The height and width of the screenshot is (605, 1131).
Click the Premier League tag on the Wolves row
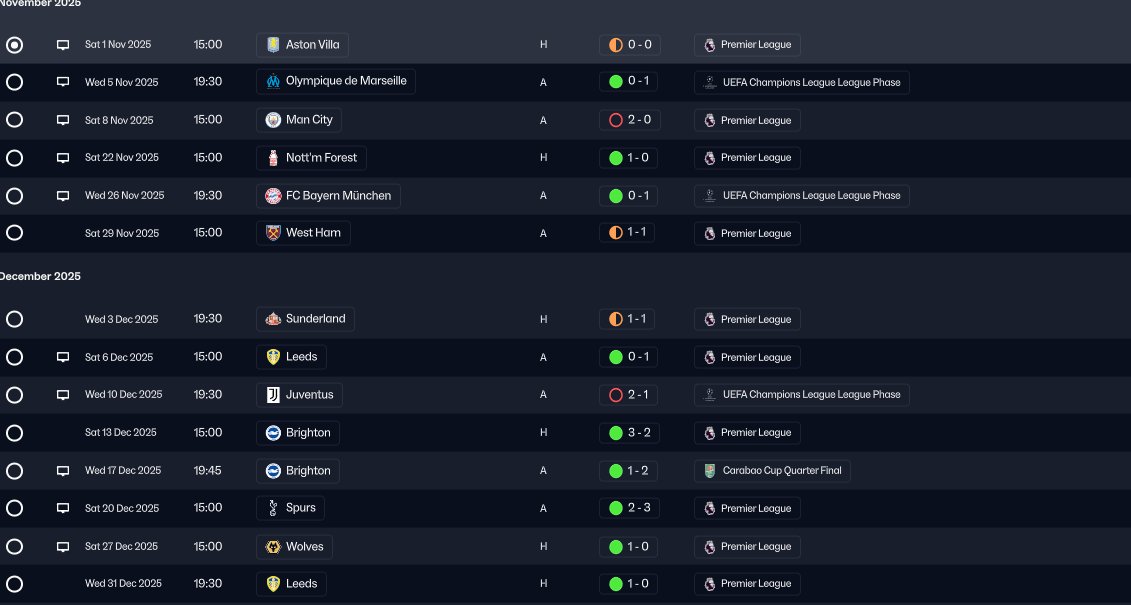click(x=747, y=547)
